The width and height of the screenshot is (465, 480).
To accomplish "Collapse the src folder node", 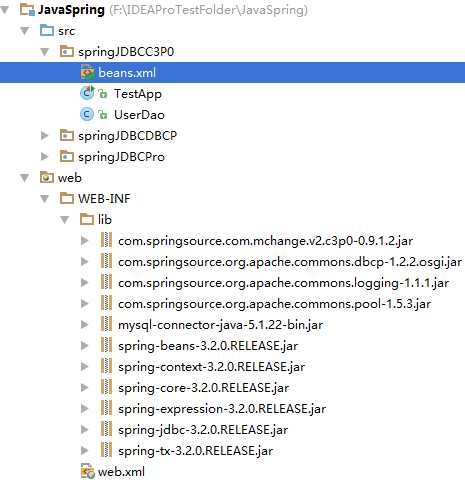I will 25,31.
